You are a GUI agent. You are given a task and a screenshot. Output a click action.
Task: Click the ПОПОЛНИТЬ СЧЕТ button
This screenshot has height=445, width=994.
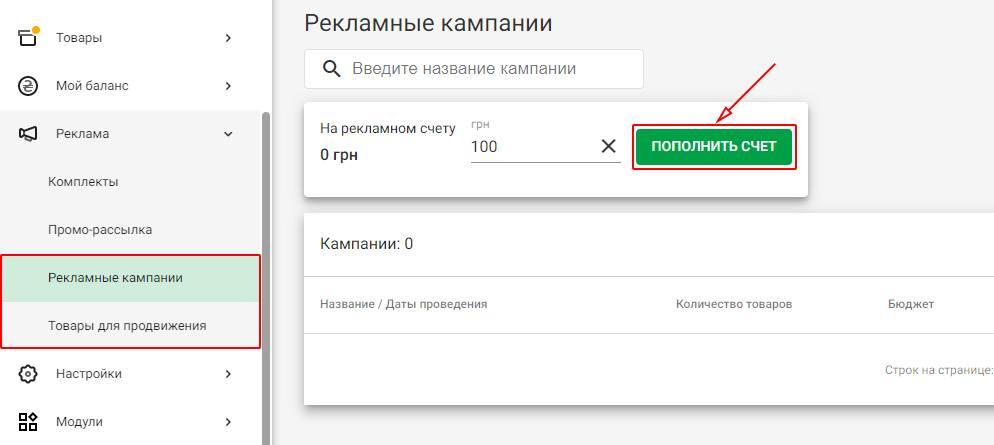point(714,146)
